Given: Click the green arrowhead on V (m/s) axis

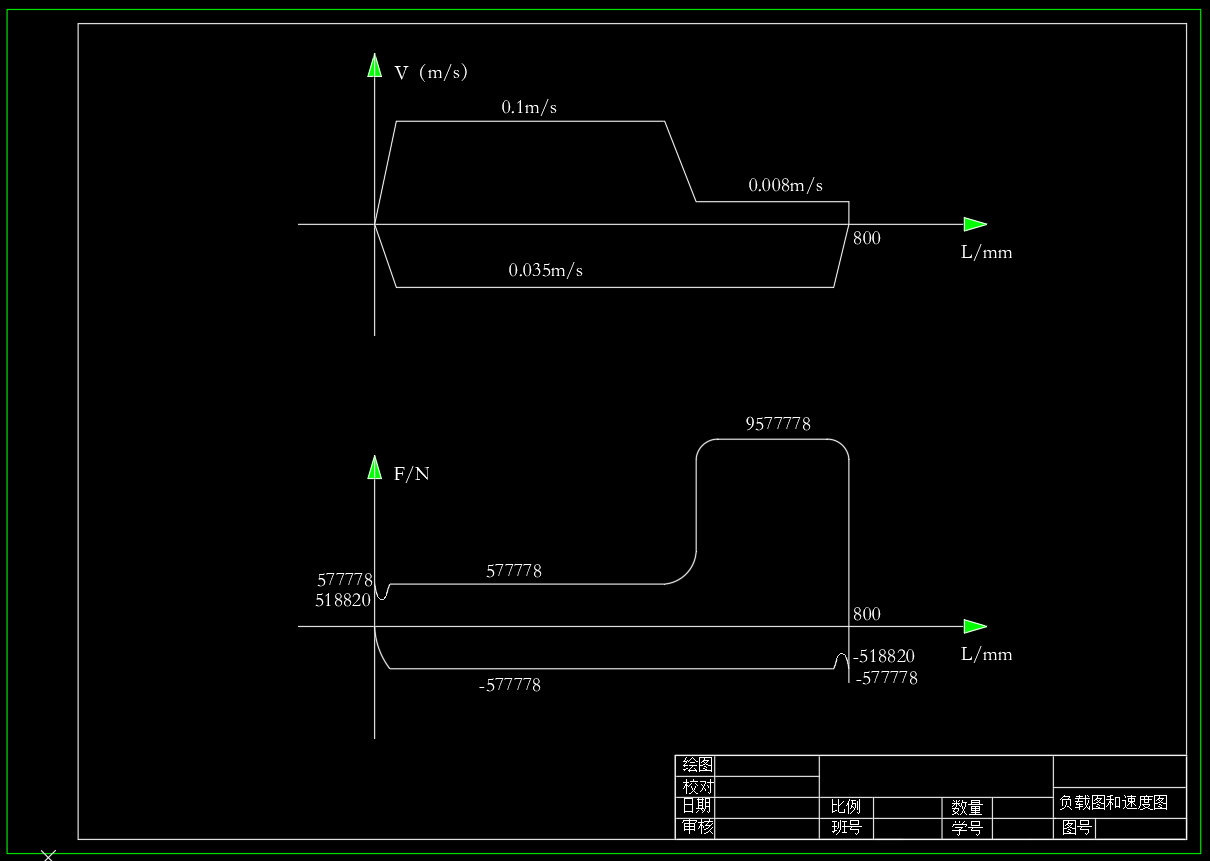Looking at the screenshot, I should (375, 66).
